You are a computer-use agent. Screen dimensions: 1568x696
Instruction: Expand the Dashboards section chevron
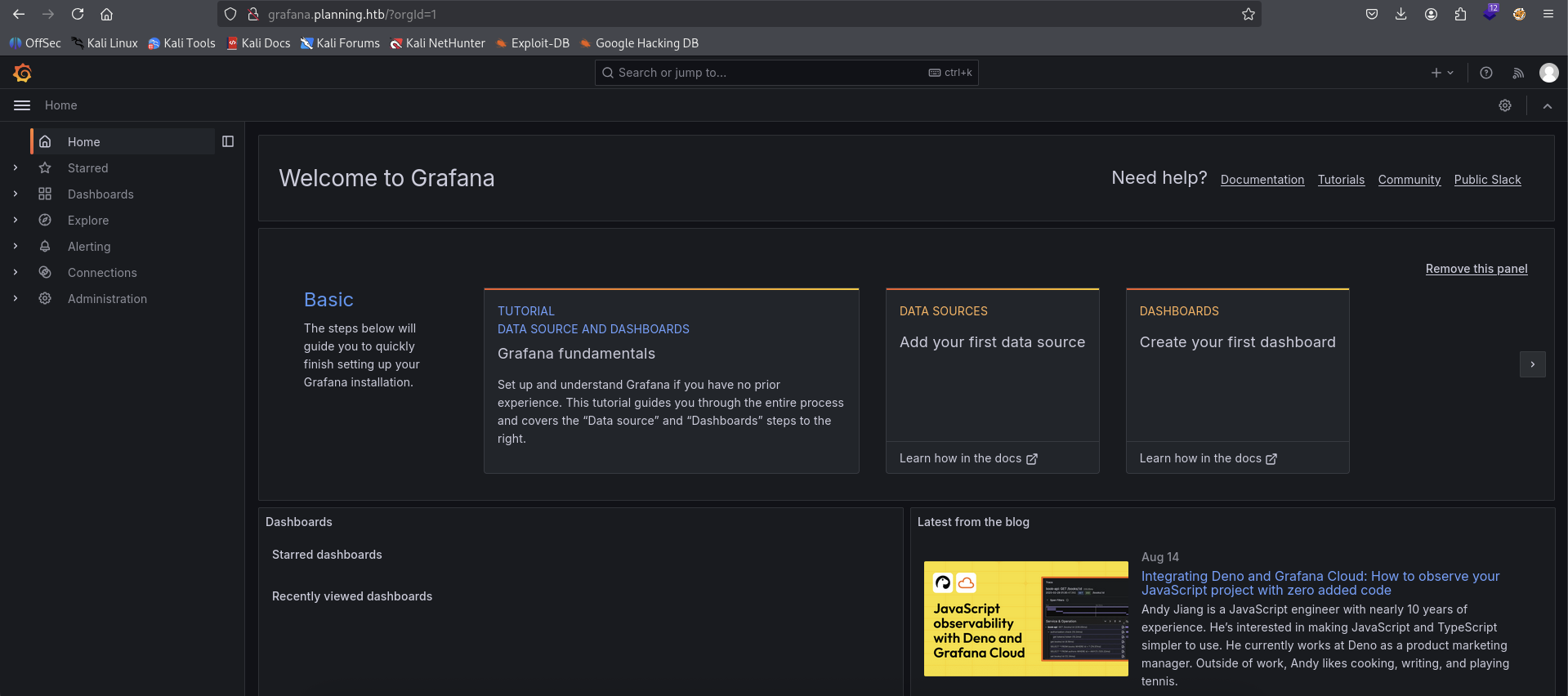point(16,194)
